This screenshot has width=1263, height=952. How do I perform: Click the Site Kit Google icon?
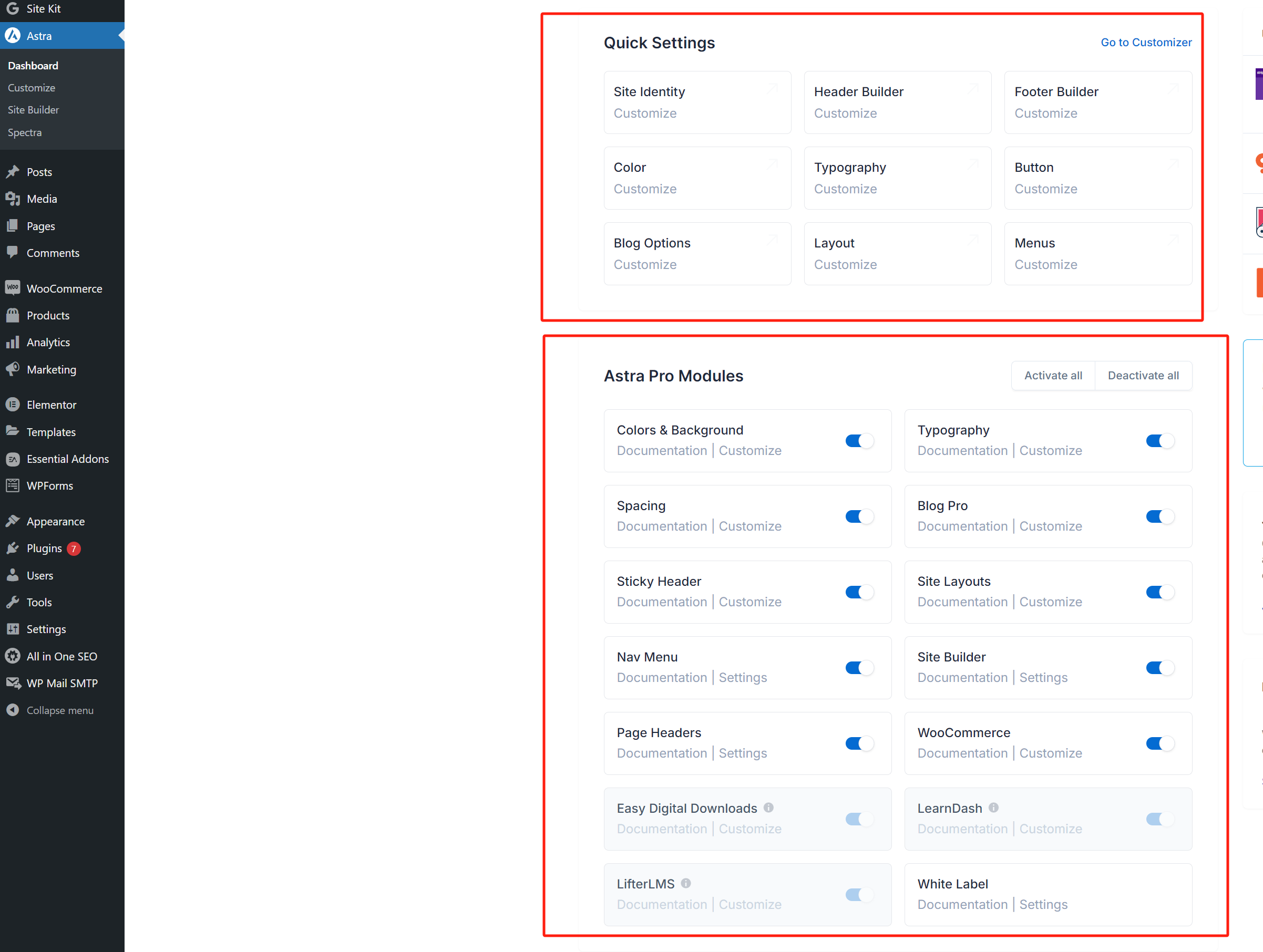[13, 8]
